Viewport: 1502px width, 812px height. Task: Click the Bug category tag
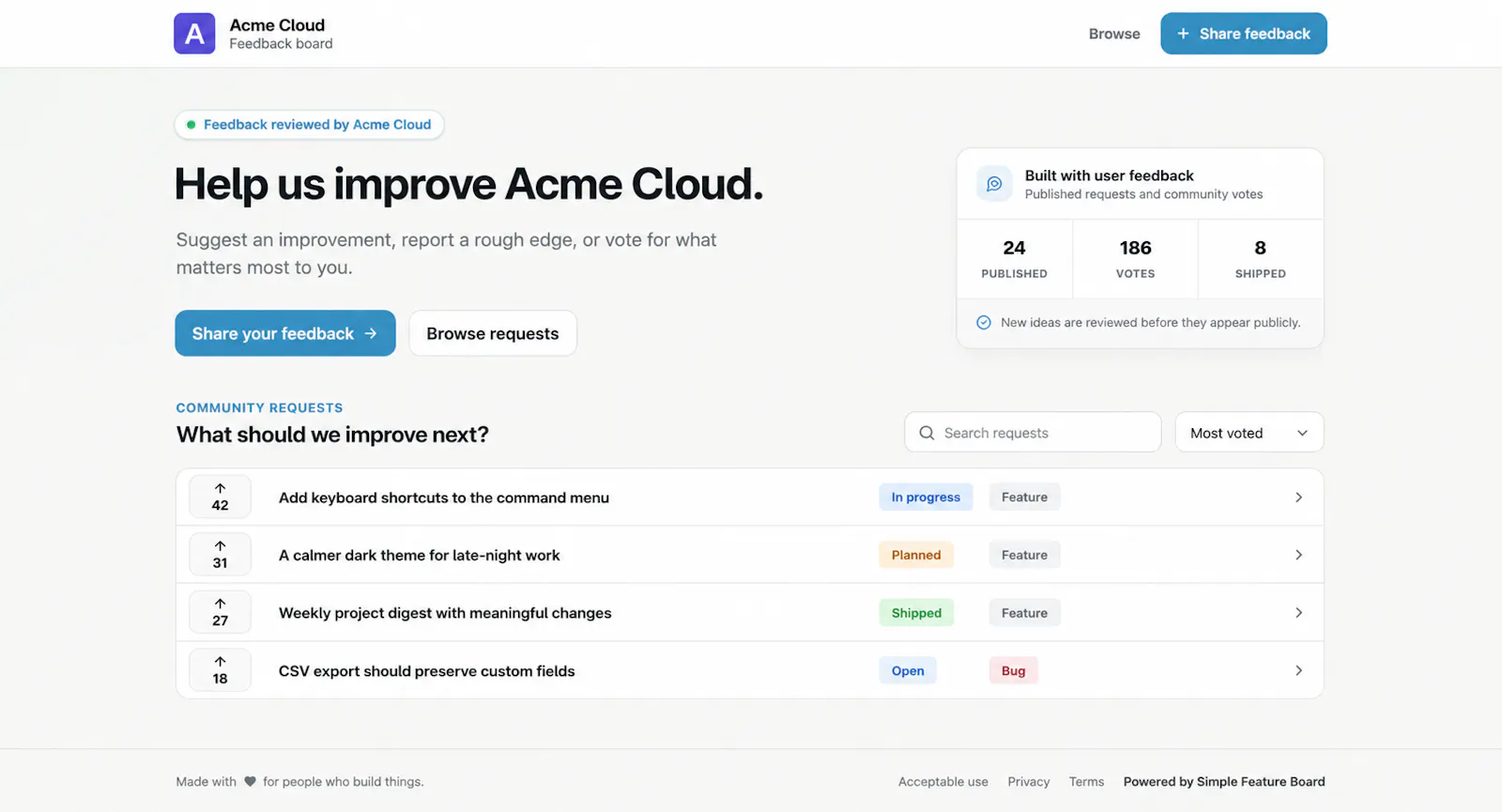point(1014,670)
